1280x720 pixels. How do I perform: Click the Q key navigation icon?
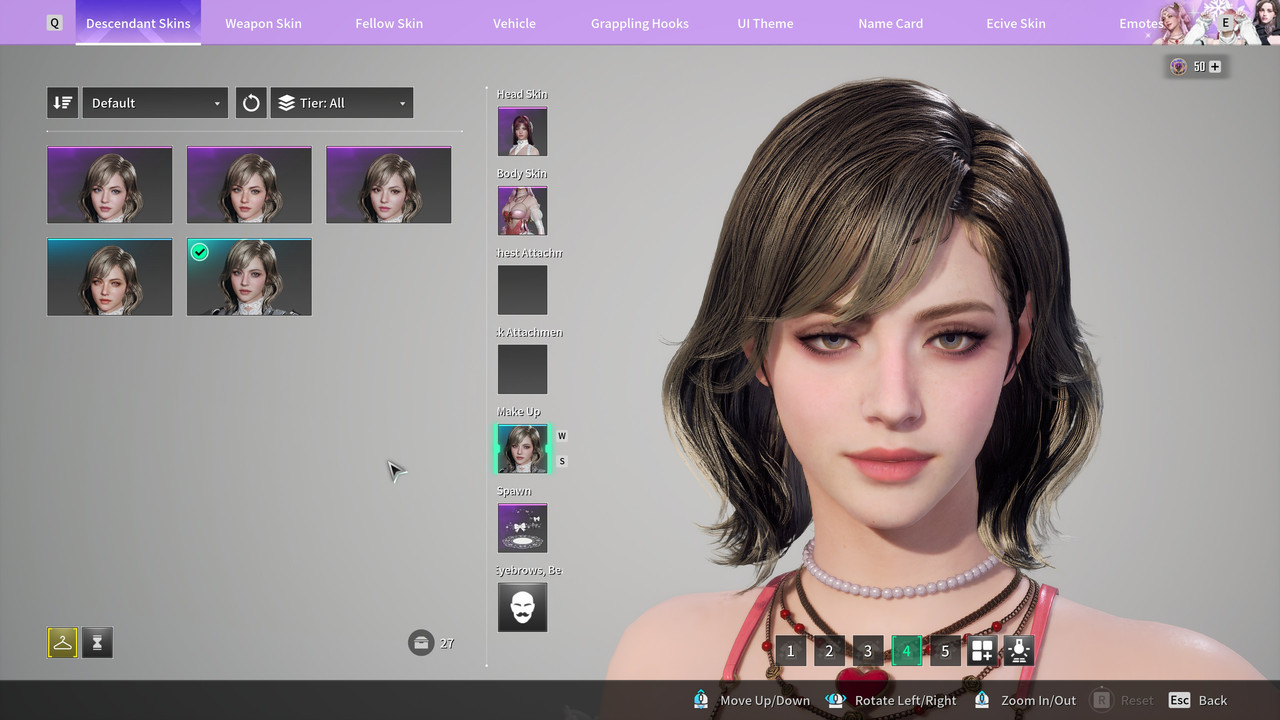point(55,23)
